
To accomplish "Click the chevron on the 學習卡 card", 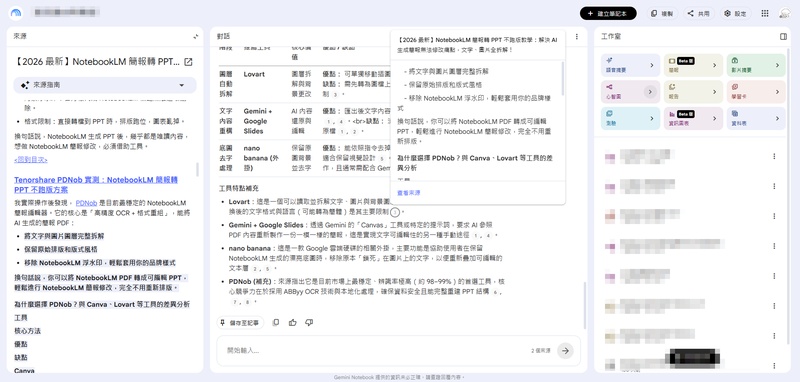I will [x=778, y=92].
